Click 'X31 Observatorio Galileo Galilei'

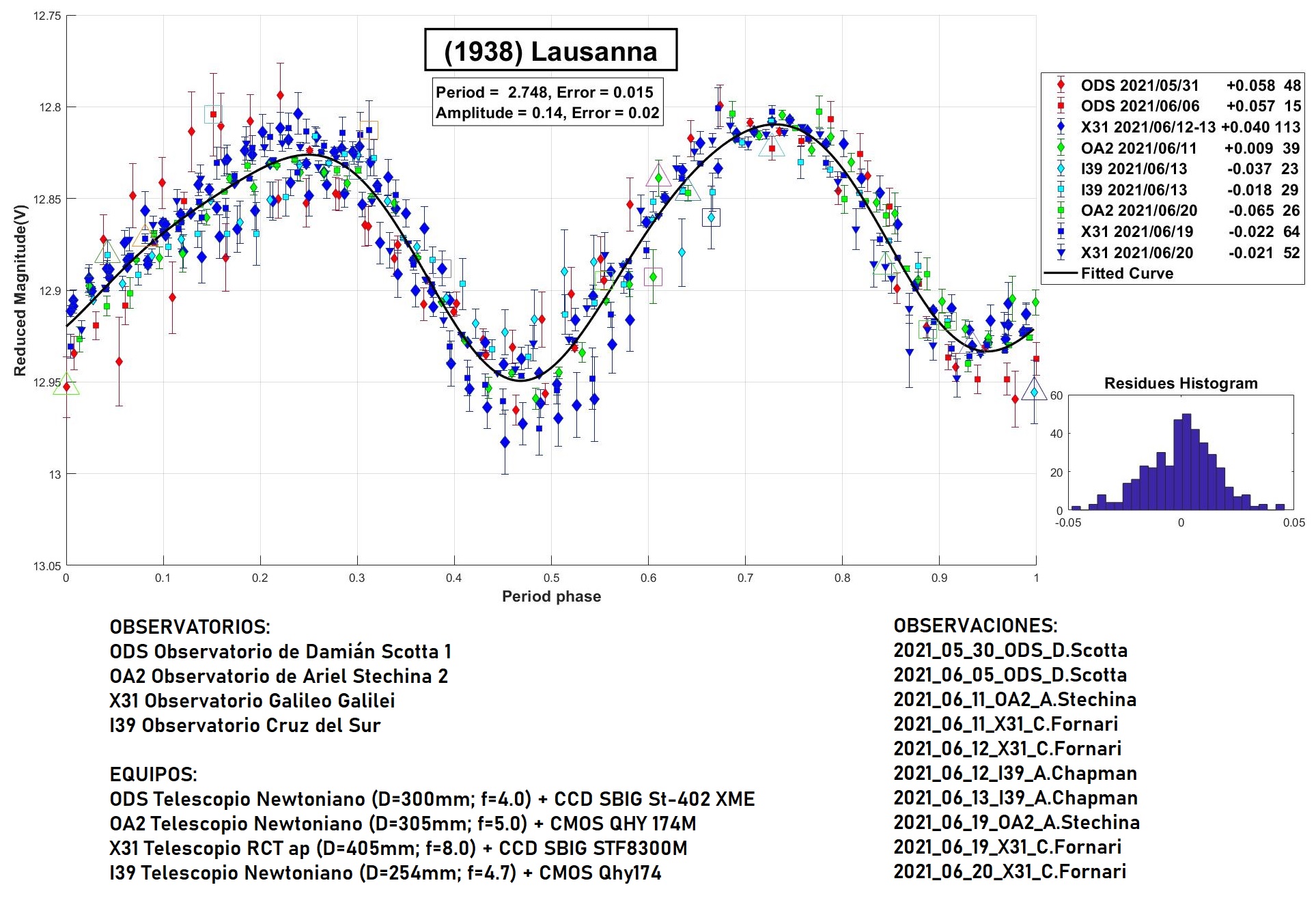click(252, 700)
